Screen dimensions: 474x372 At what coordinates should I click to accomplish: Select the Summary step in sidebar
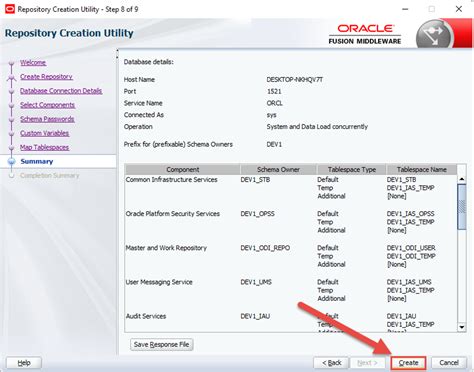pyautogui.click(x=37, y=161)
